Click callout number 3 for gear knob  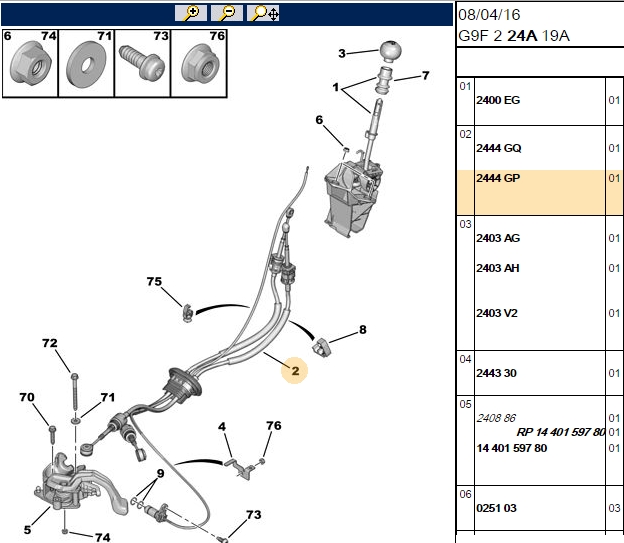click(342, 53)
